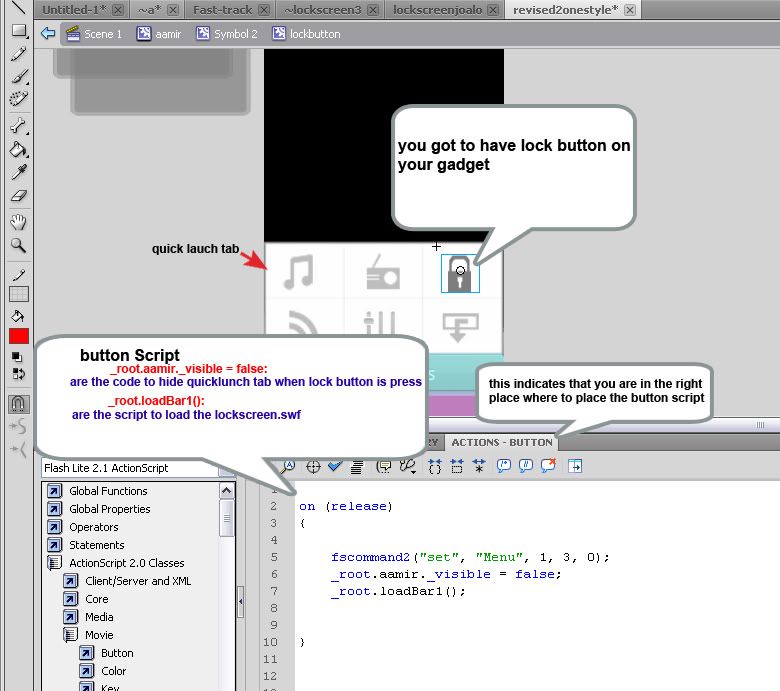Click the Show/Hide Toolbox icon

pos(575,466)
